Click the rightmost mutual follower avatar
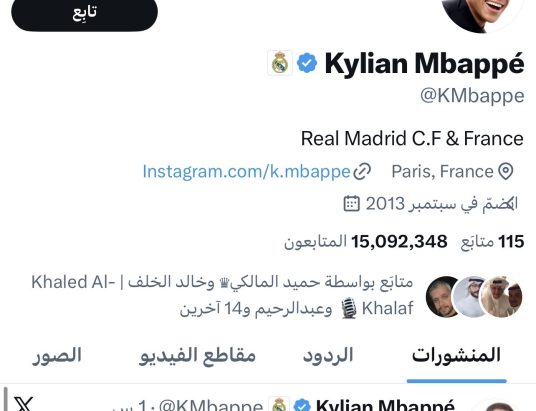This screenshot has height=411, width=536. point(501,296)
